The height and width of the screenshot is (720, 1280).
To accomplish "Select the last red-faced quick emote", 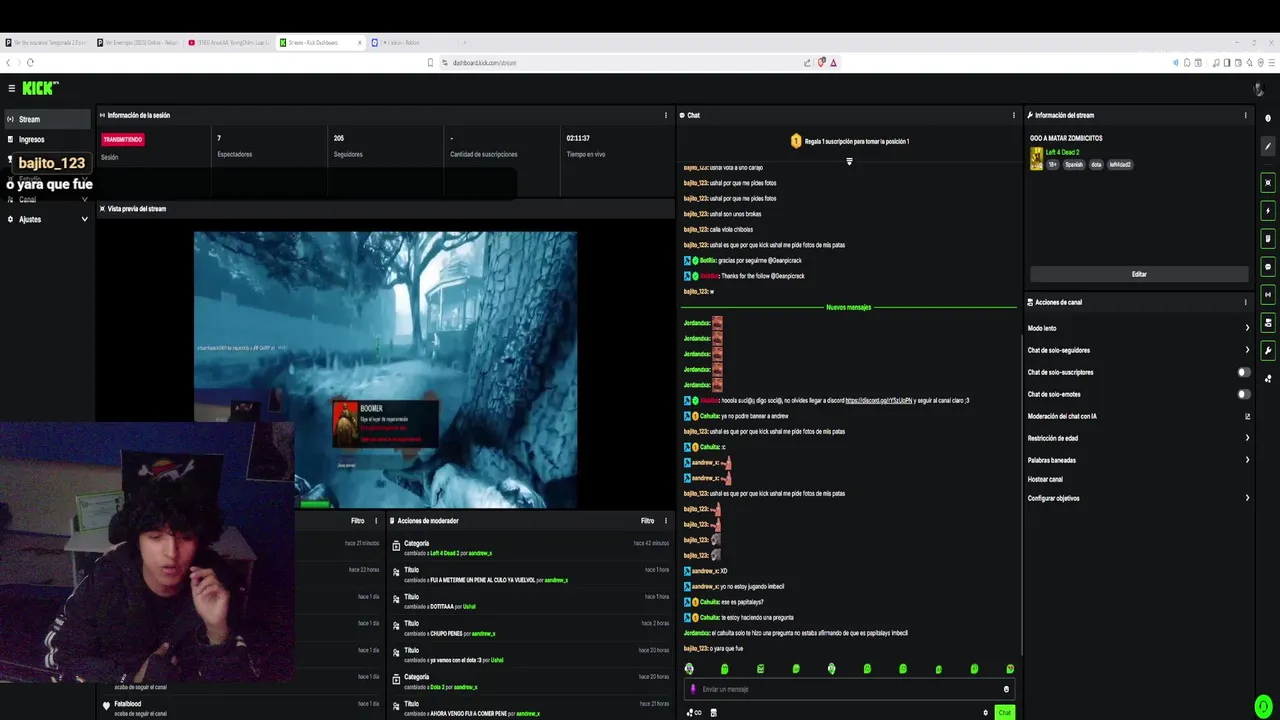I will (1010, 668).
